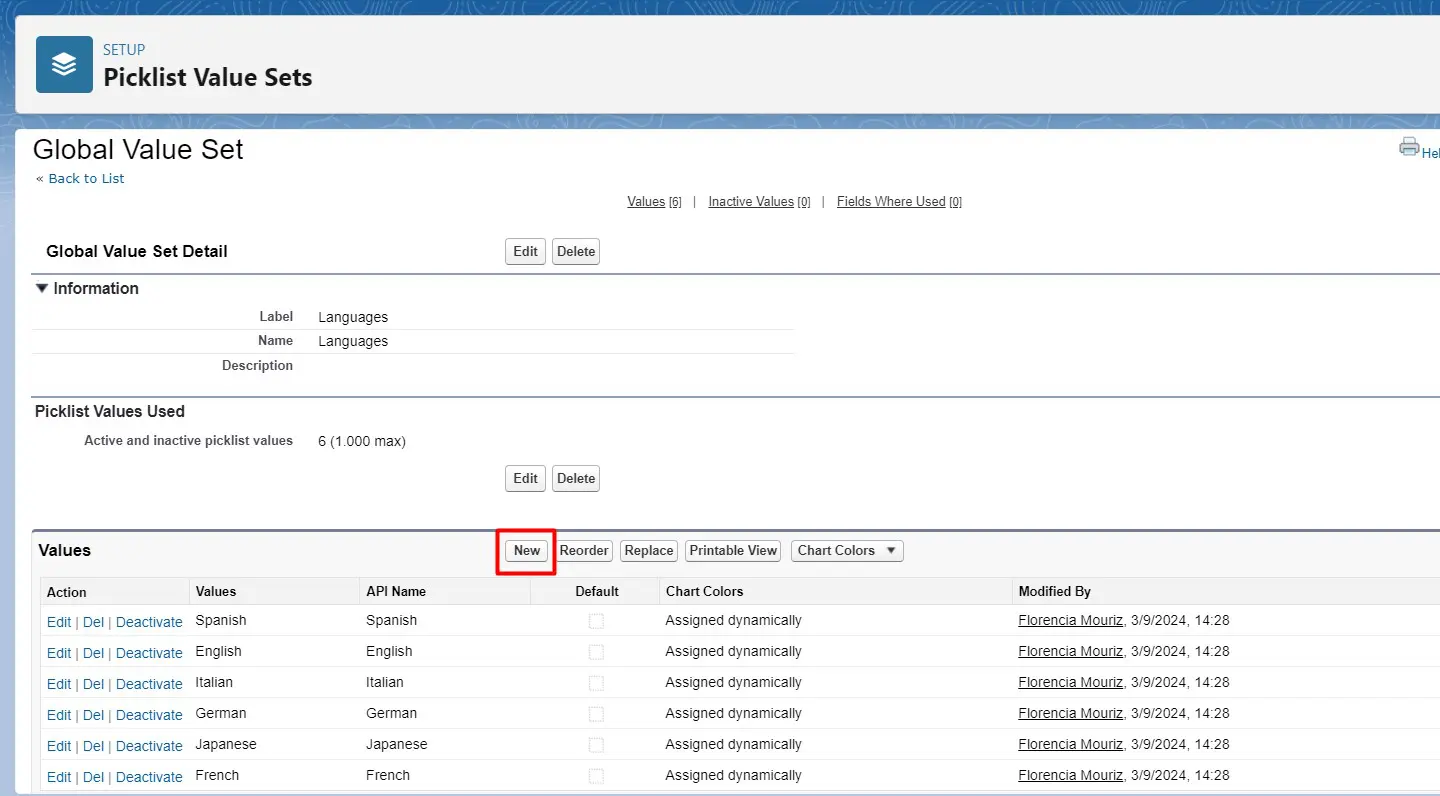1440x796 pixels.
Task: Jump to Inactive Values section link
Action: tap(751, 202)
